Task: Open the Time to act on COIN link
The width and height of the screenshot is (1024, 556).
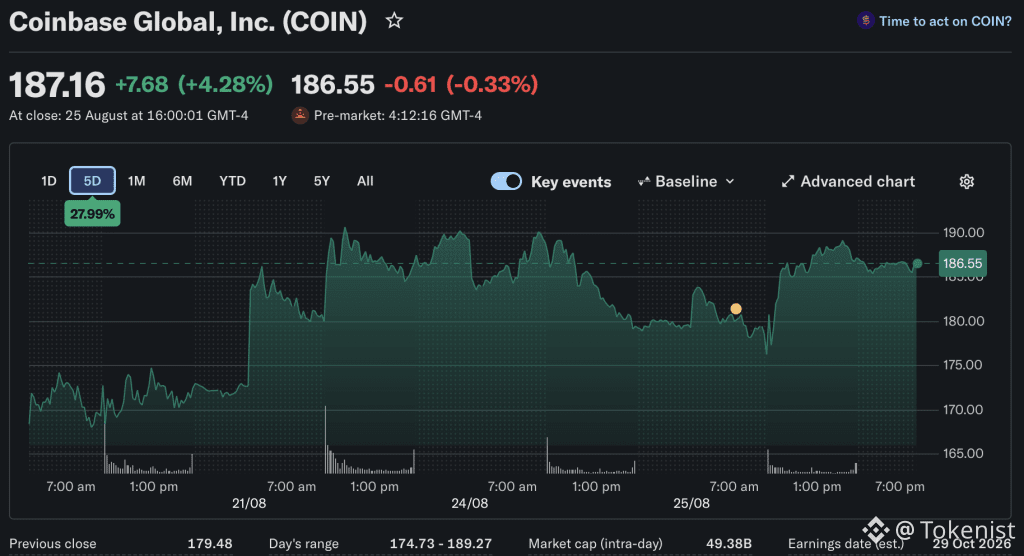Action: (944, 21)
